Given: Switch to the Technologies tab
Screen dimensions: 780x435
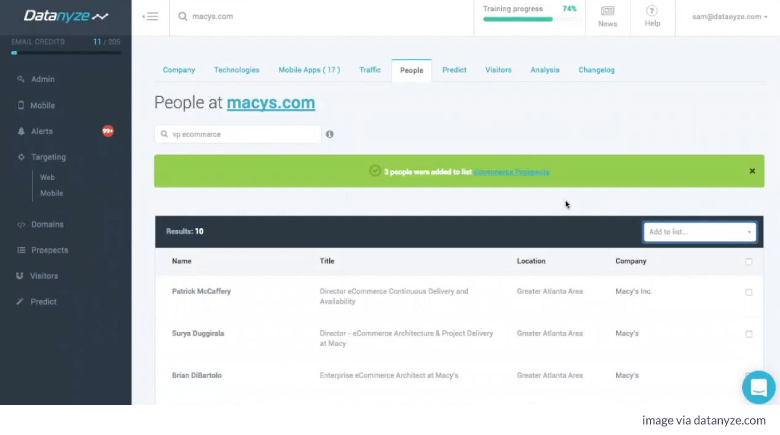Looking at the screenshot, I should pos(236,70).
